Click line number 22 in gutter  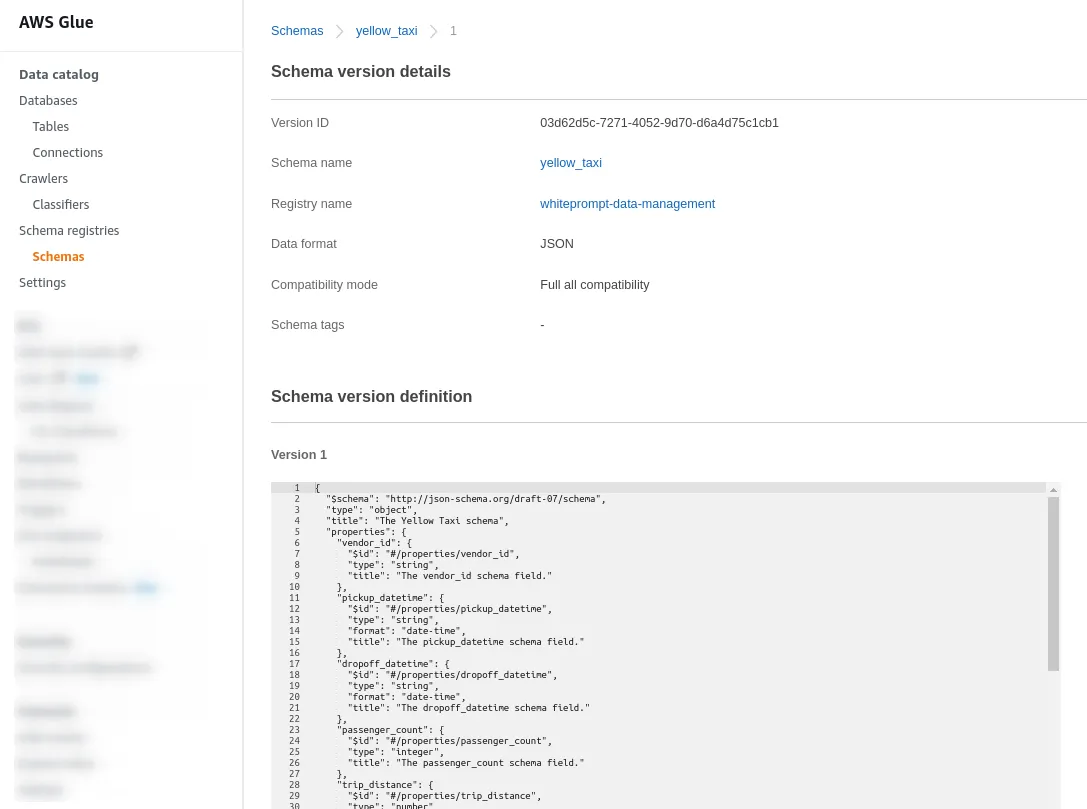295,719
